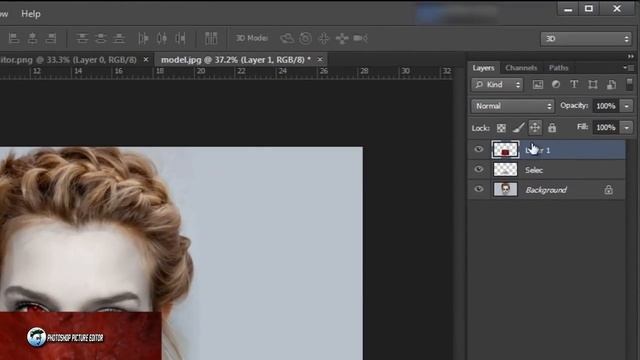
Task: Distribute top edges icon
Action: click(x=82, y=38)
